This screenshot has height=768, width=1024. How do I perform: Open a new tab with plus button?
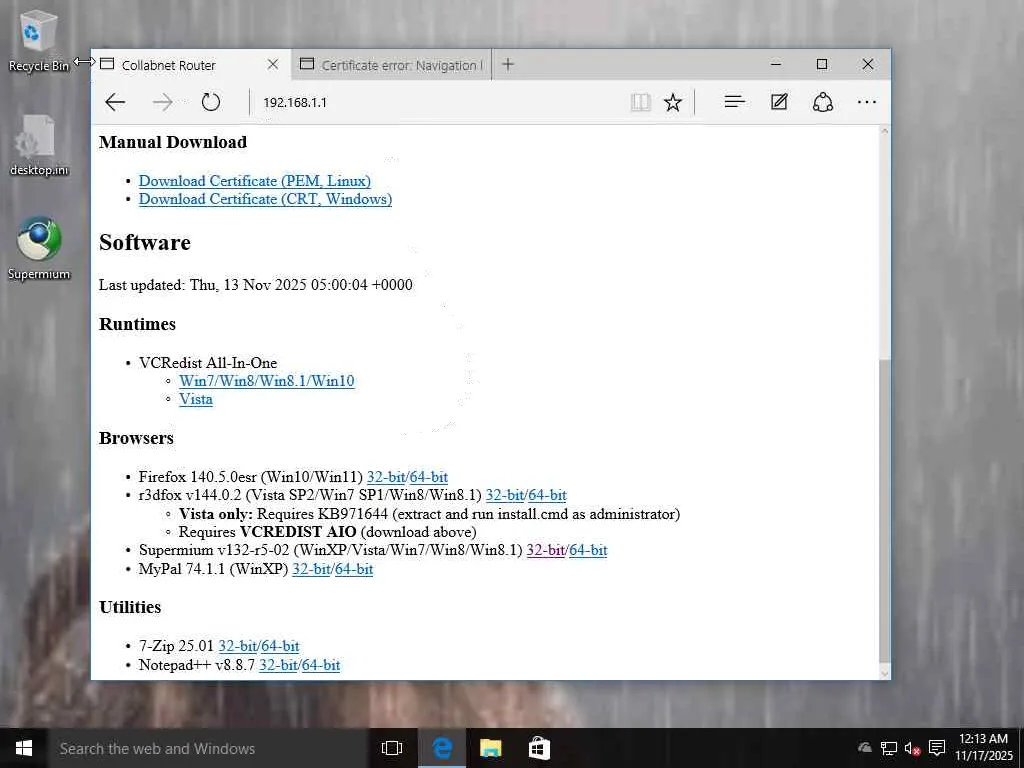point(508,64)
